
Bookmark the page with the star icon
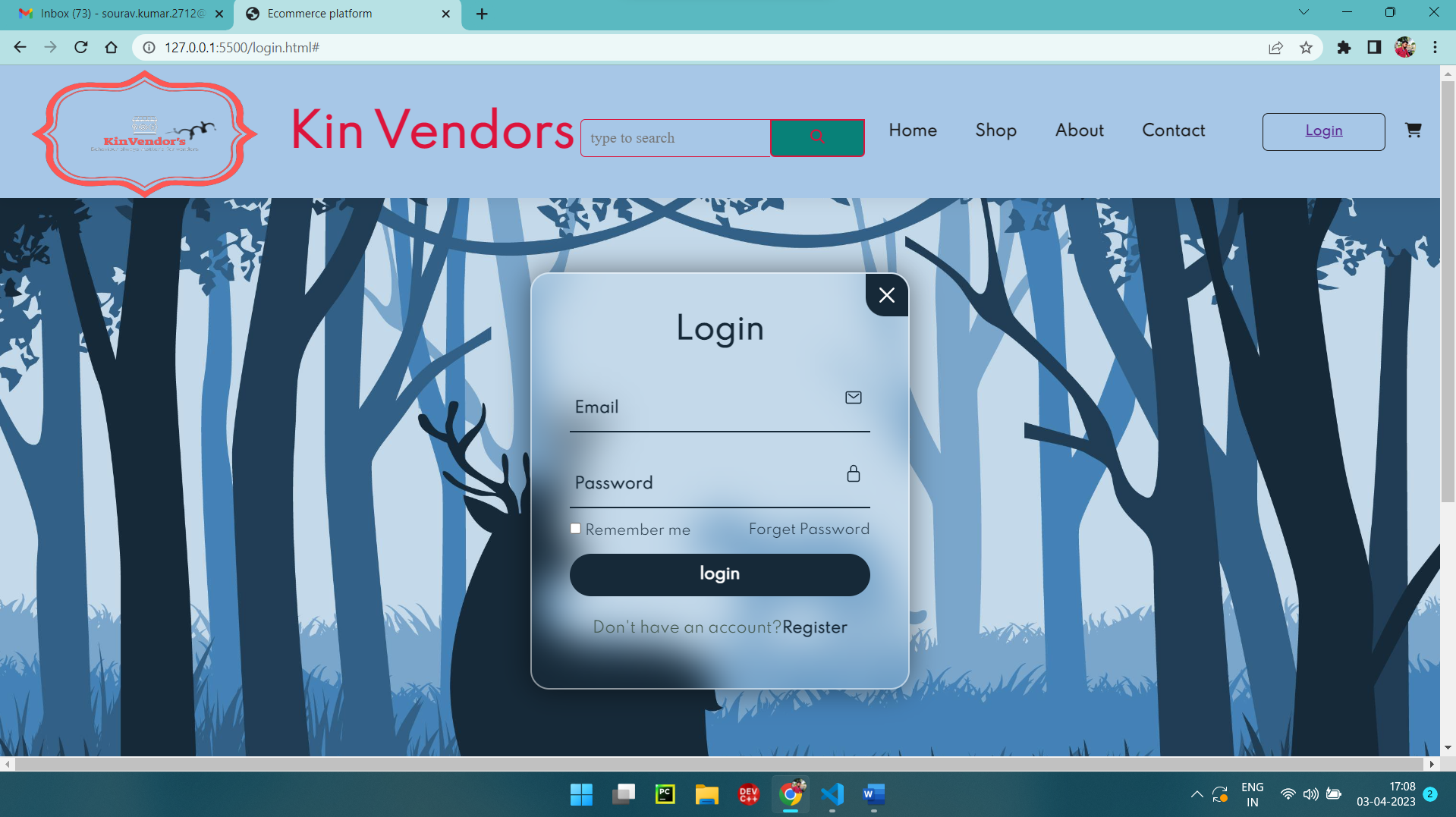(1306, 47)
